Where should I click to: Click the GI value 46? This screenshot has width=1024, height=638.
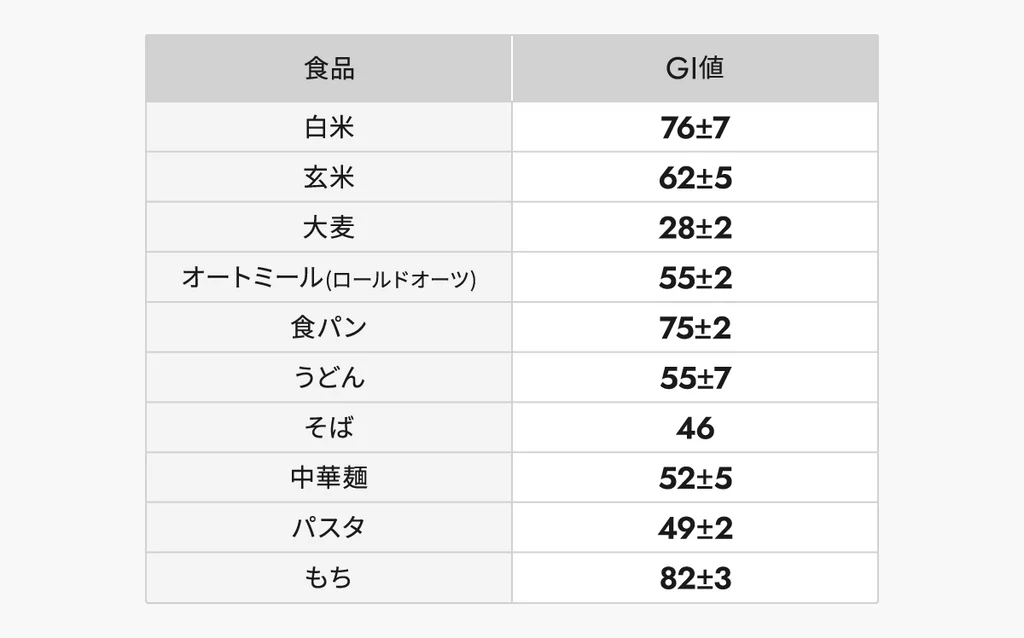tap(695, 428)
